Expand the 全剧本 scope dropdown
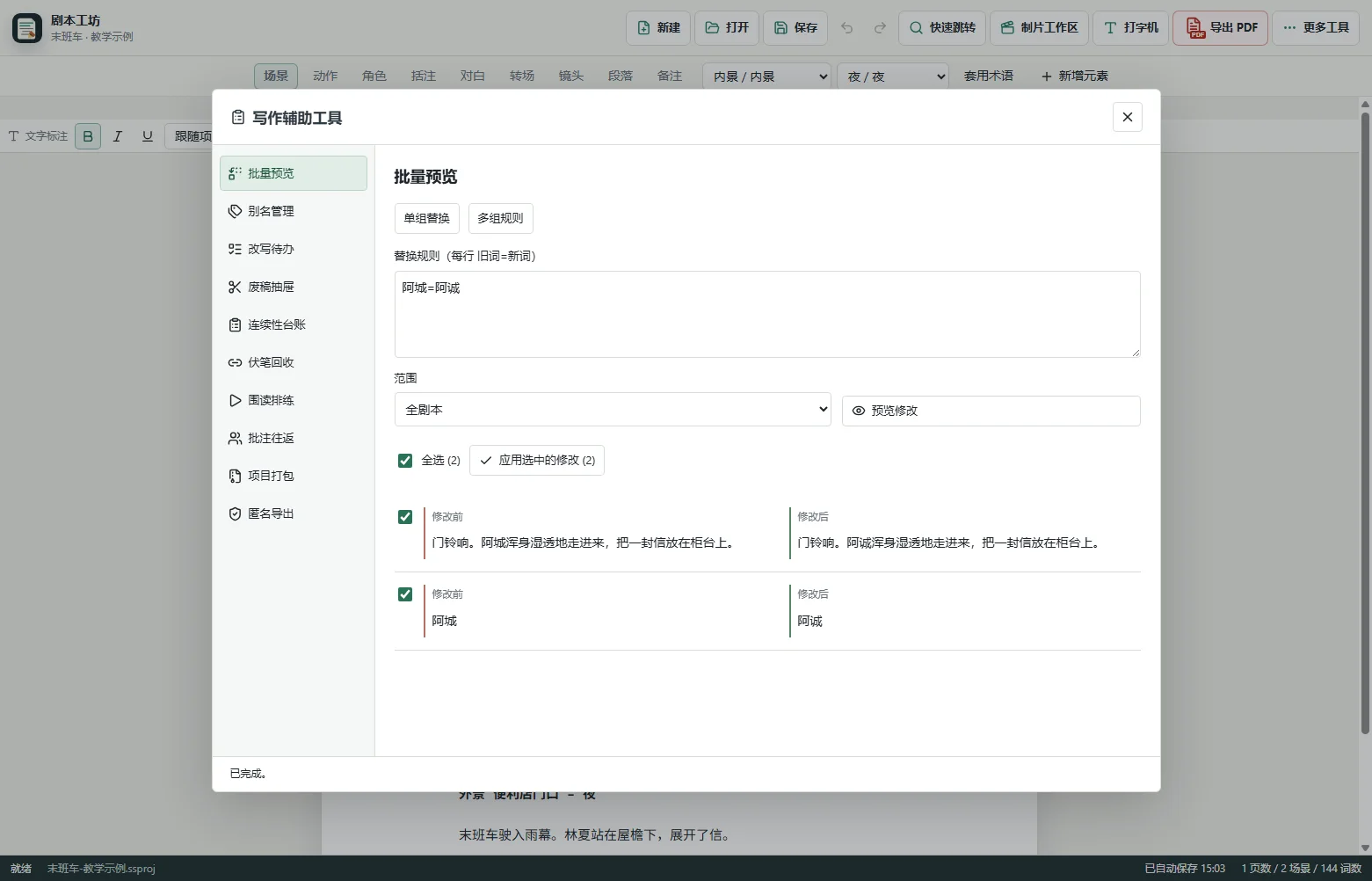This screenshot has width=1372, height=881. (613, 410)
